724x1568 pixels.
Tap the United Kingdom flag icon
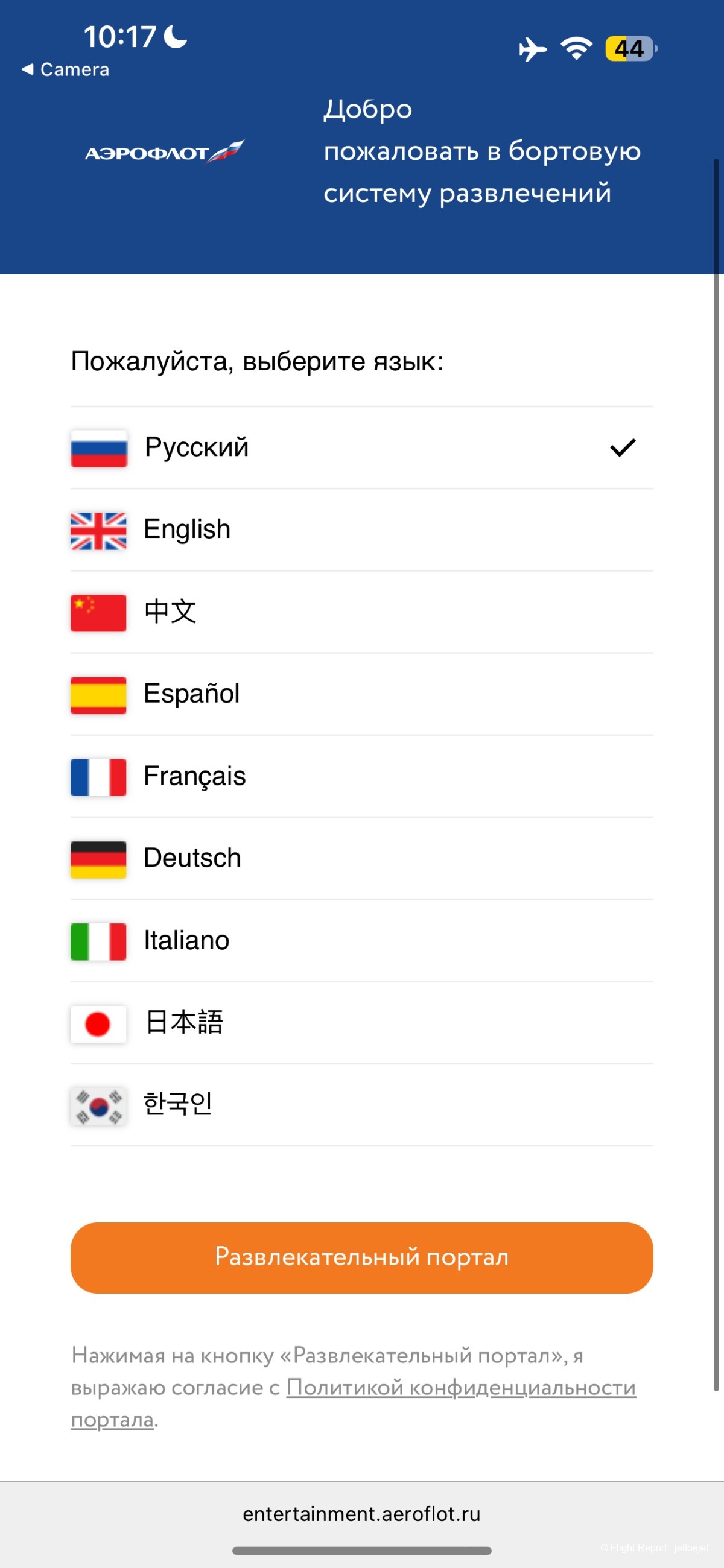coord(98,531)
